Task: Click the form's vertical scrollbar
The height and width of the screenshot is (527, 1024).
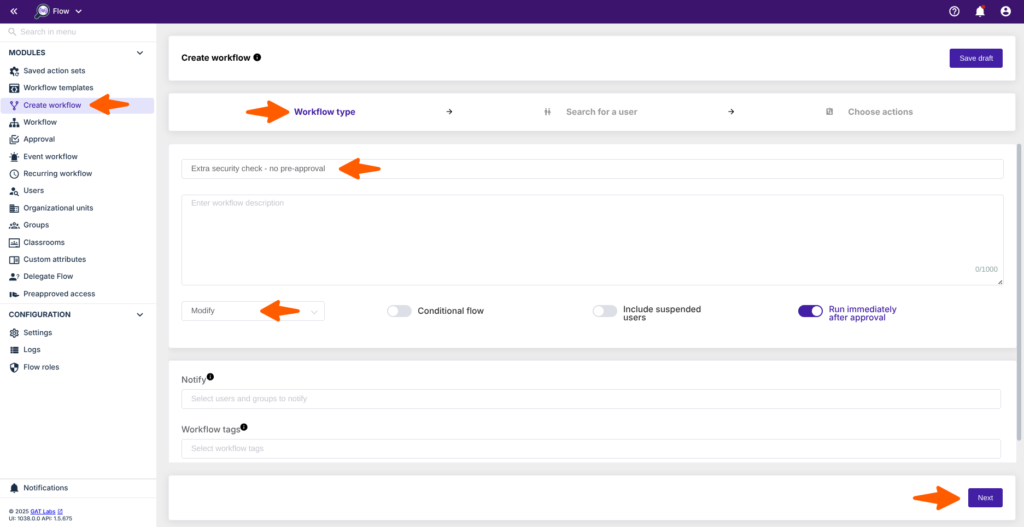Action: (1020, 292)
